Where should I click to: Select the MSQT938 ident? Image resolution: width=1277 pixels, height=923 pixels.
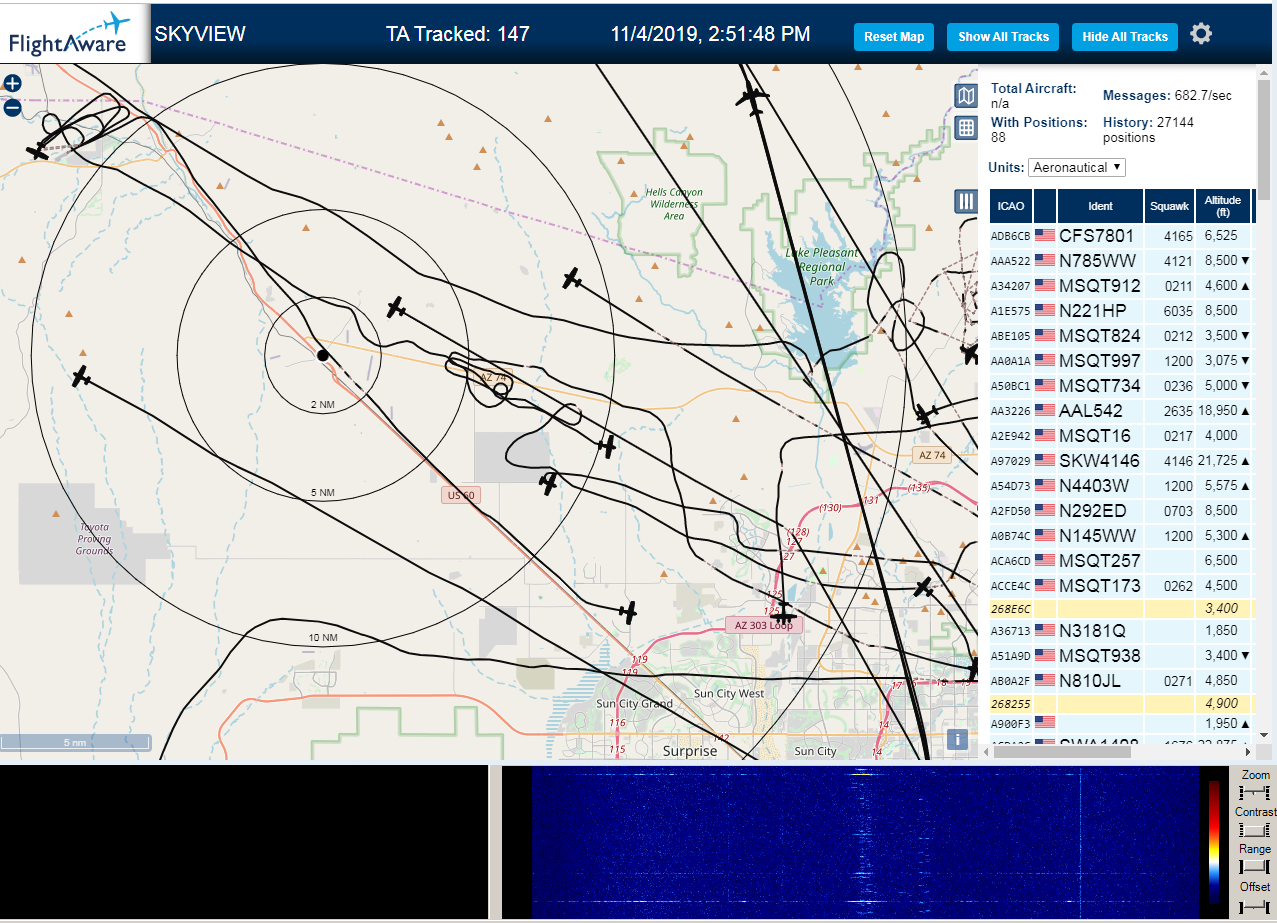1100,656
